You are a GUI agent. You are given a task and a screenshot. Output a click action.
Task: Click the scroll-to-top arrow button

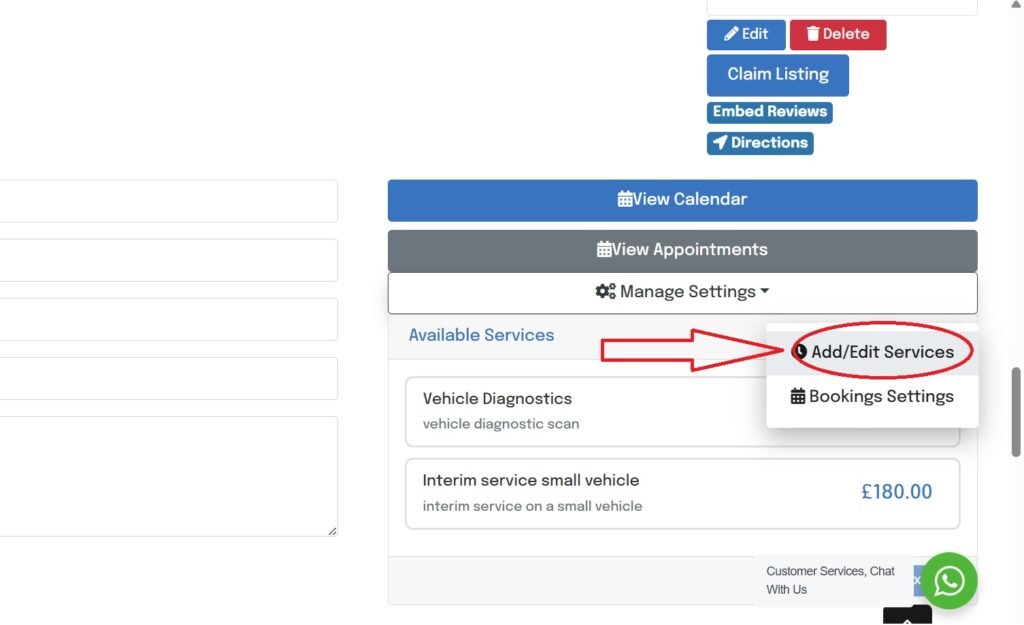point(907,618)
